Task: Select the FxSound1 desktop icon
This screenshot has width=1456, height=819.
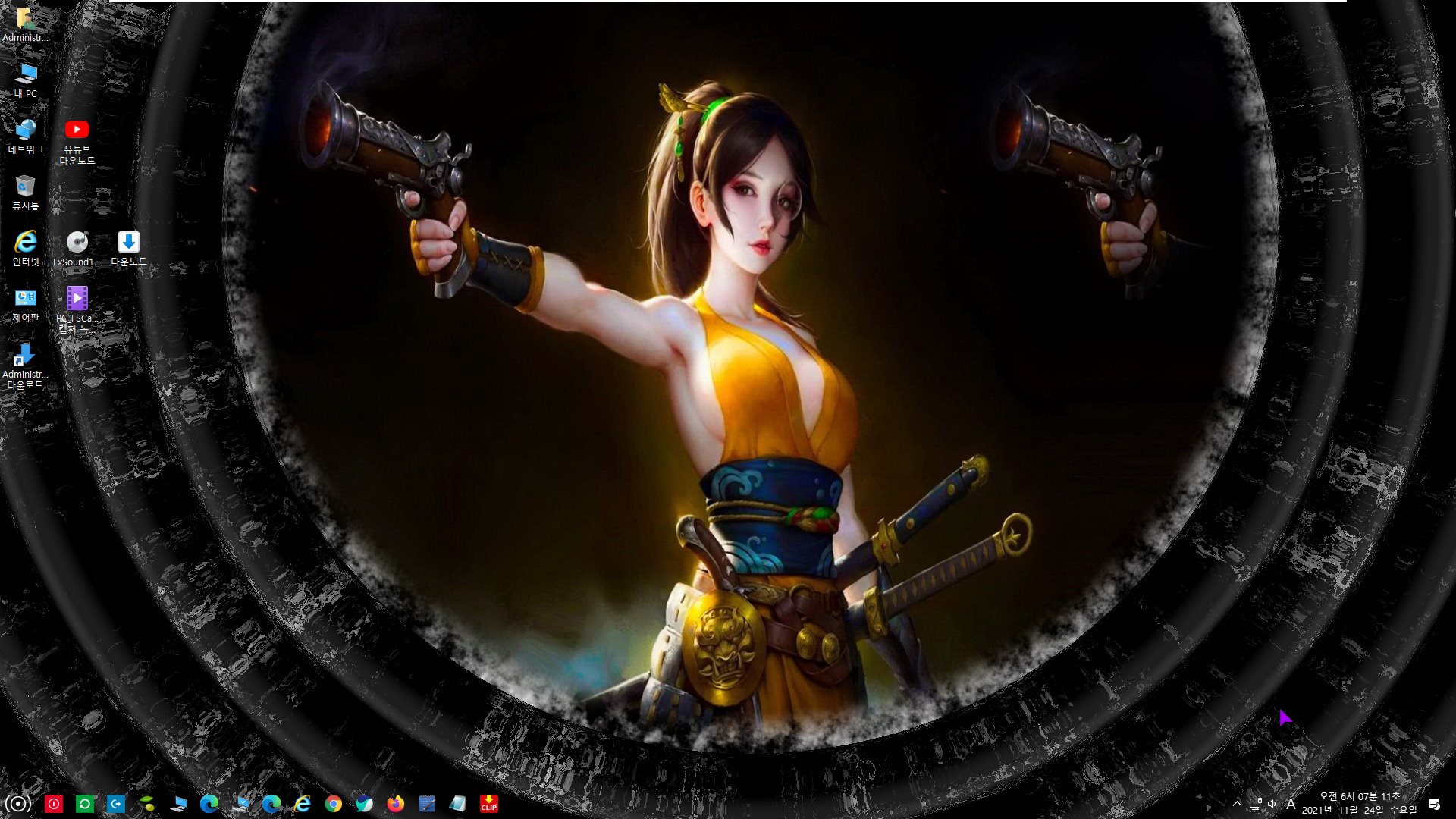Action: 77,249
